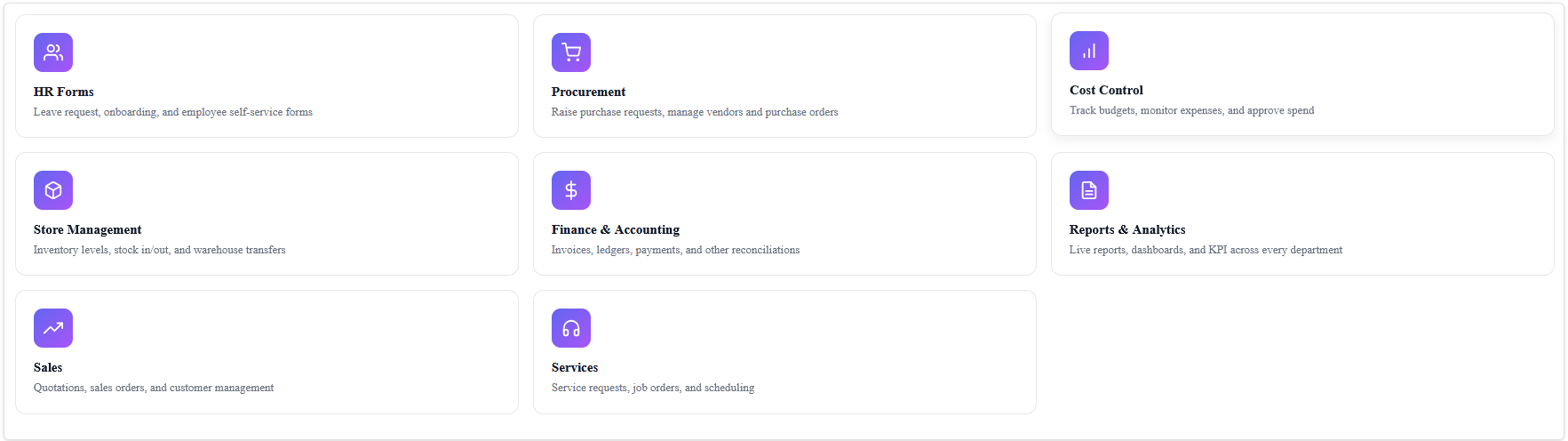
Task: Click the Reports & Analytics document icon
Action: point(1089,190)
